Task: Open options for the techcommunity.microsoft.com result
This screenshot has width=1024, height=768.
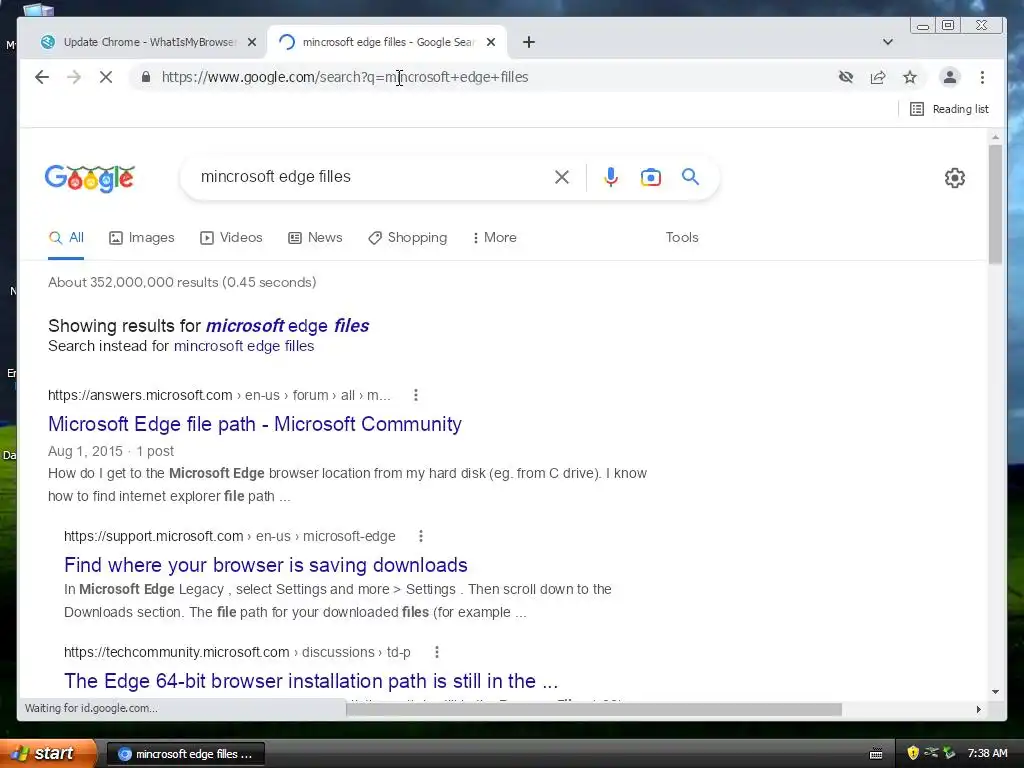Action: [x=437, y=652]
